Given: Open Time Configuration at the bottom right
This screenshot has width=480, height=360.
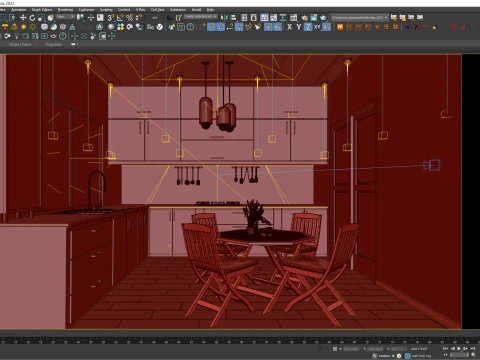Looking at the screenshot, I should point(473,355).
